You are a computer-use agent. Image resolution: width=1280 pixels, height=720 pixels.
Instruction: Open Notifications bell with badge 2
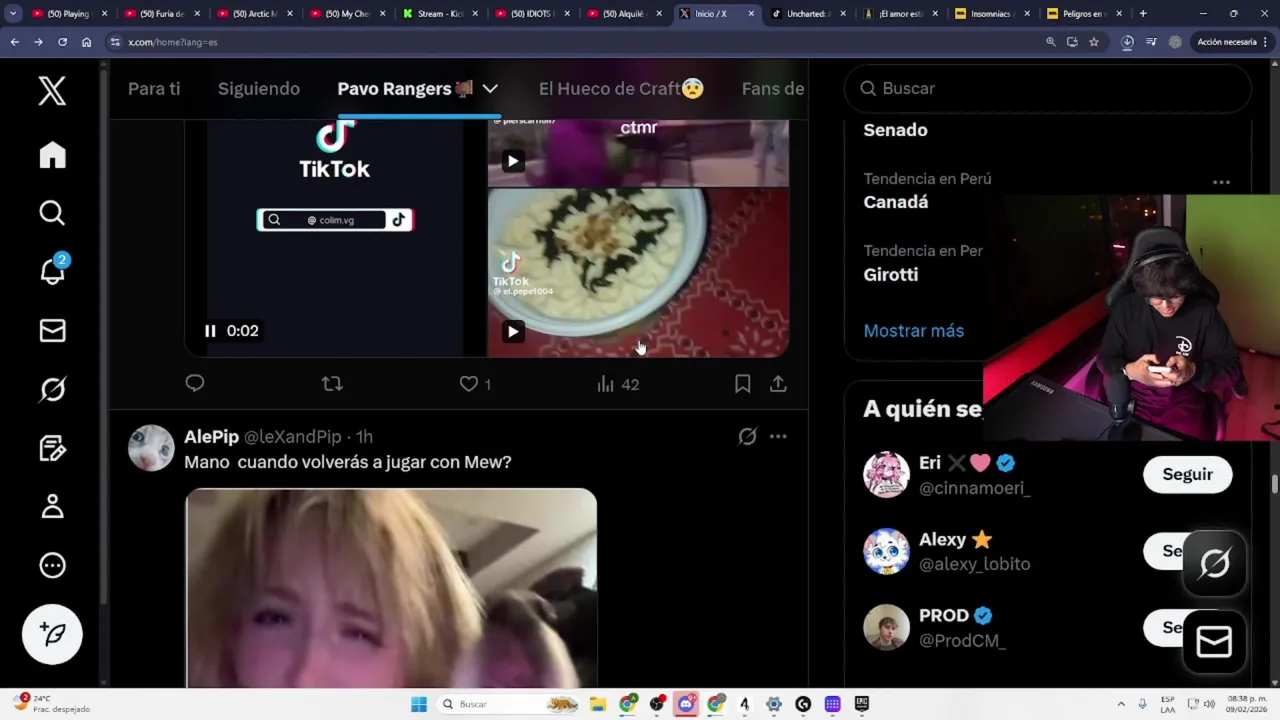coord(52,270)
